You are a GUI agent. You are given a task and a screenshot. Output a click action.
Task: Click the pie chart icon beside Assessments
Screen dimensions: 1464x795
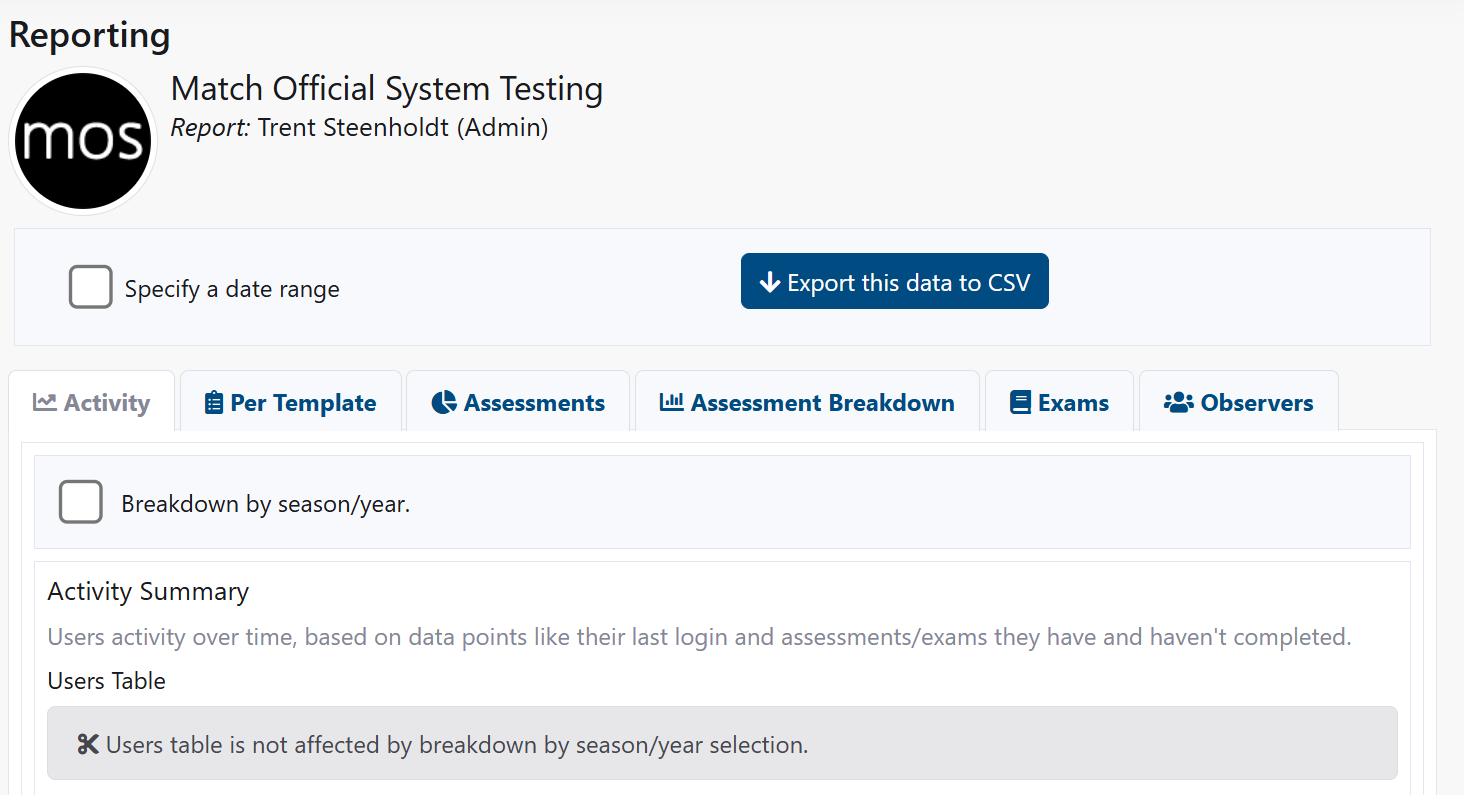(x=444, y=403)
